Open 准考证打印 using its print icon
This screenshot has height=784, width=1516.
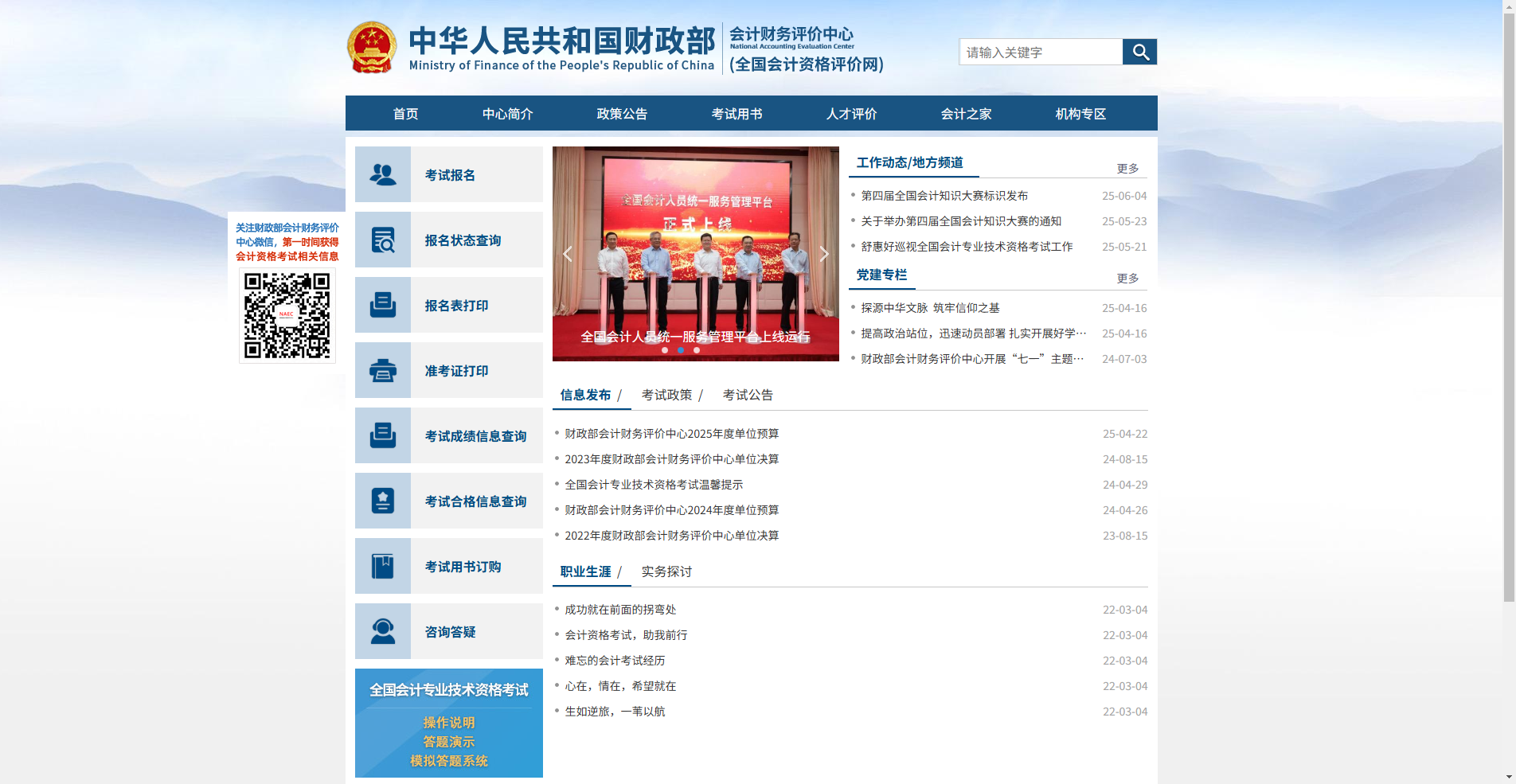pos(383,370)
